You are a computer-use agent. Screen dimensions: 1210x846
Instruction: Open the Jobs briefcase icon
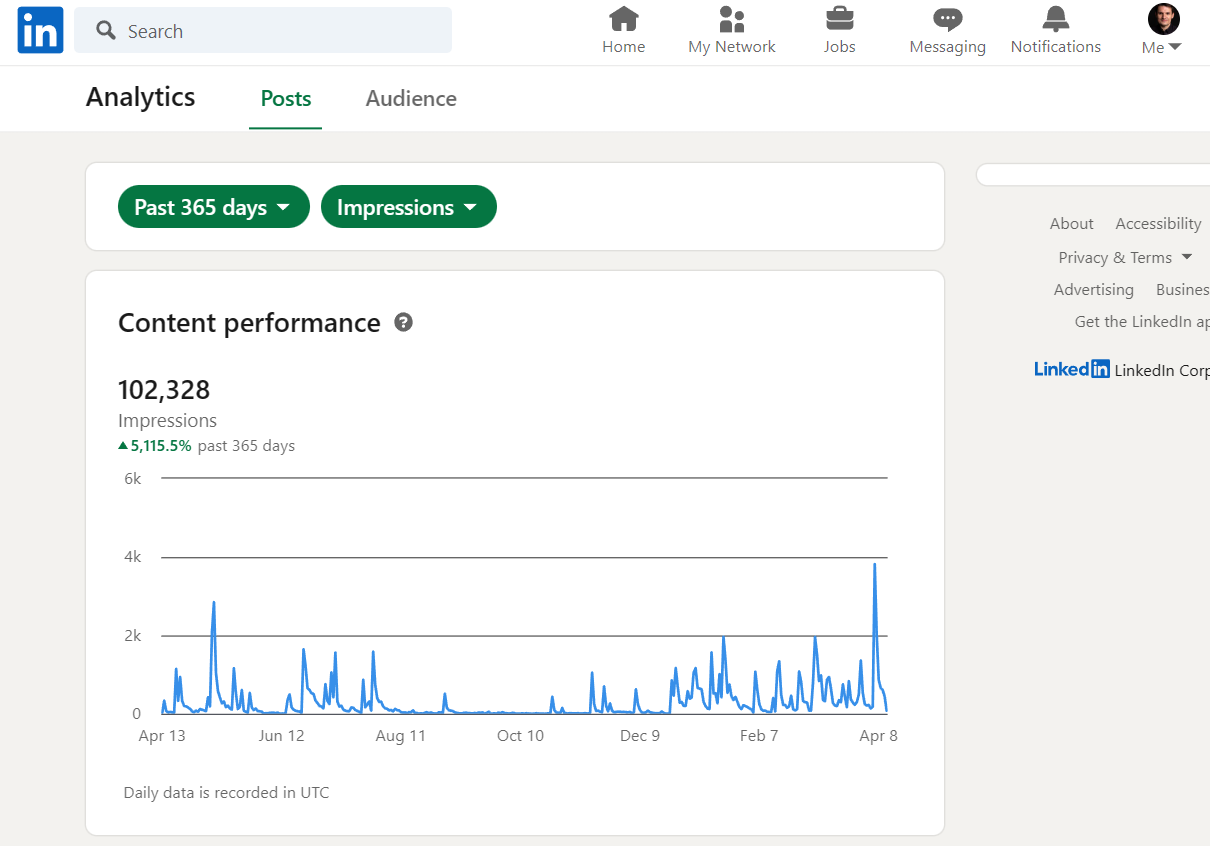click(839, 19)
